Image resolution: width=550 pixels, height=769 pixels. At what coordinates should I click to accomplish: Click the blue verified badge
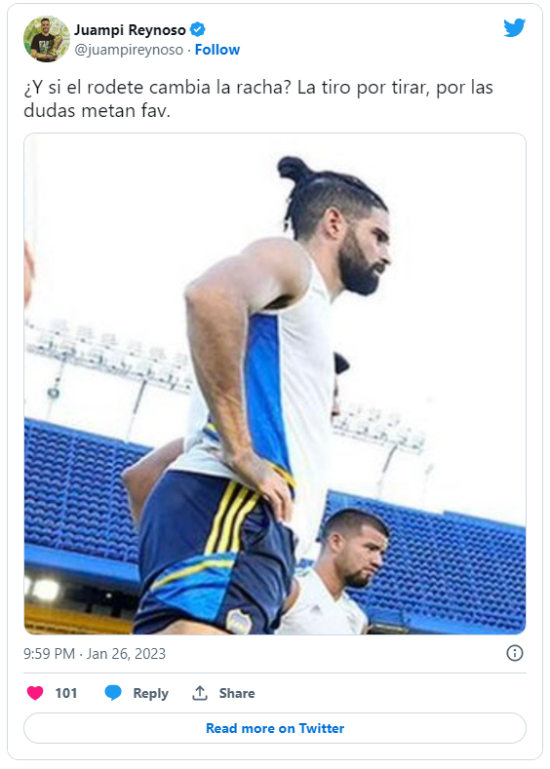coord(197,30)
